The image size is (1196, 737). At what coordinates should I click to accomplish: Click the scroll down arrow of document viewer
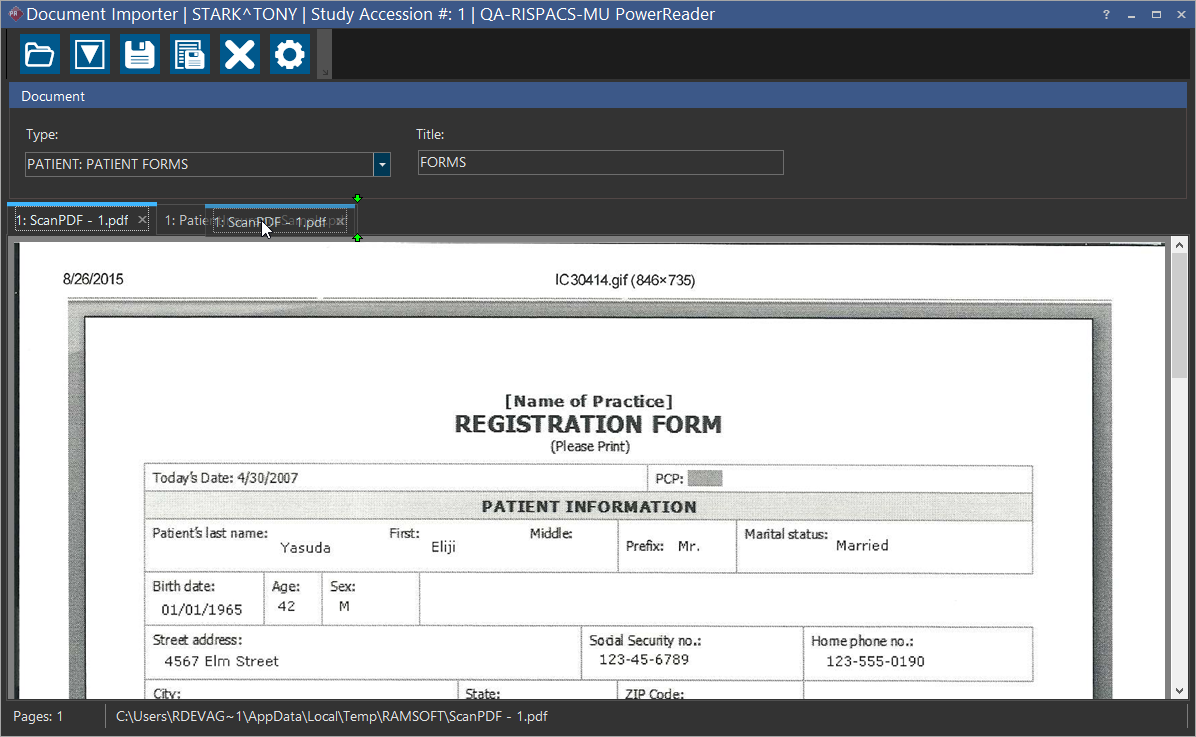click(1178, 690)
